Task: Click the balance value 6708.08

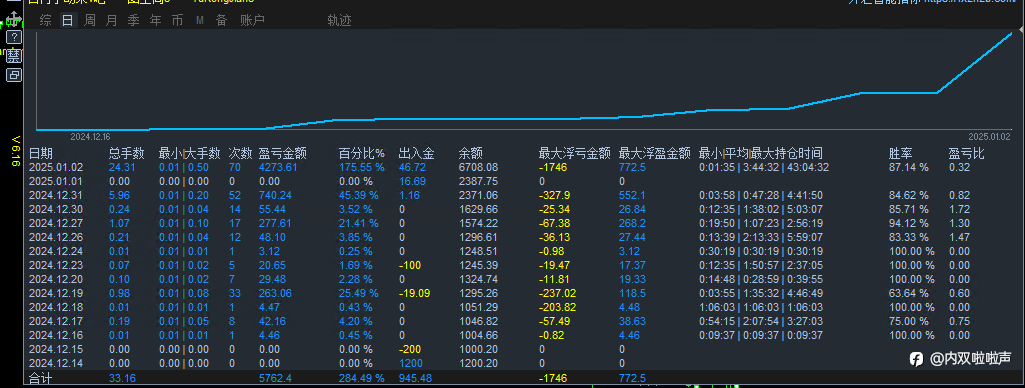Action: tap(479, 167)
